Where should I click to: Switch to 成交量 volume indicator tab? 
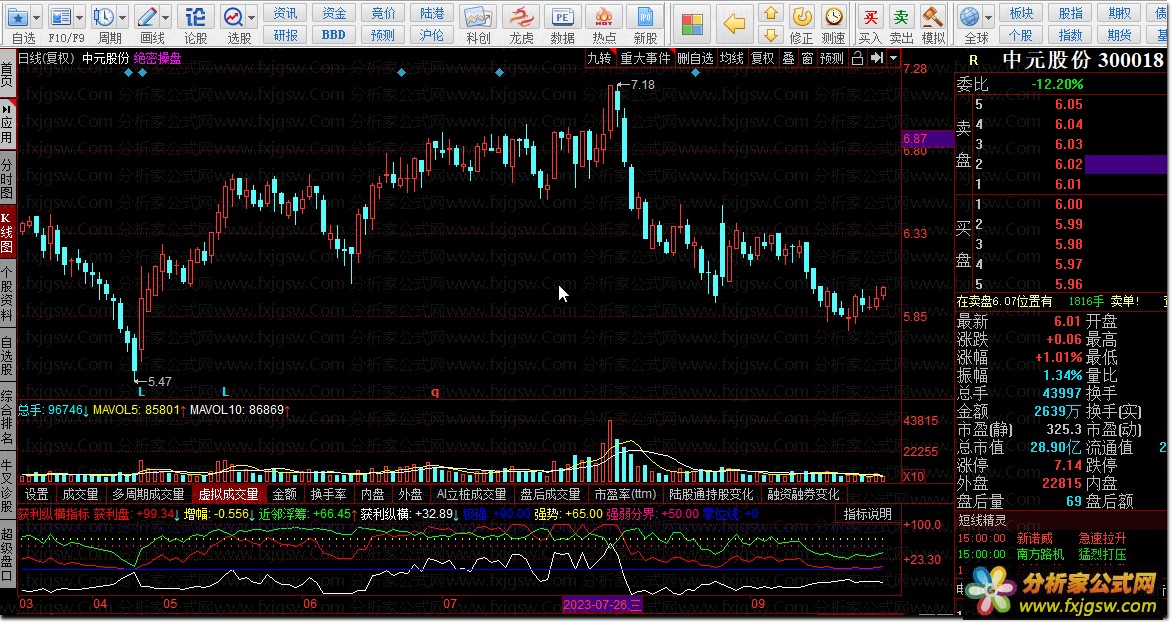pos(80,494)
